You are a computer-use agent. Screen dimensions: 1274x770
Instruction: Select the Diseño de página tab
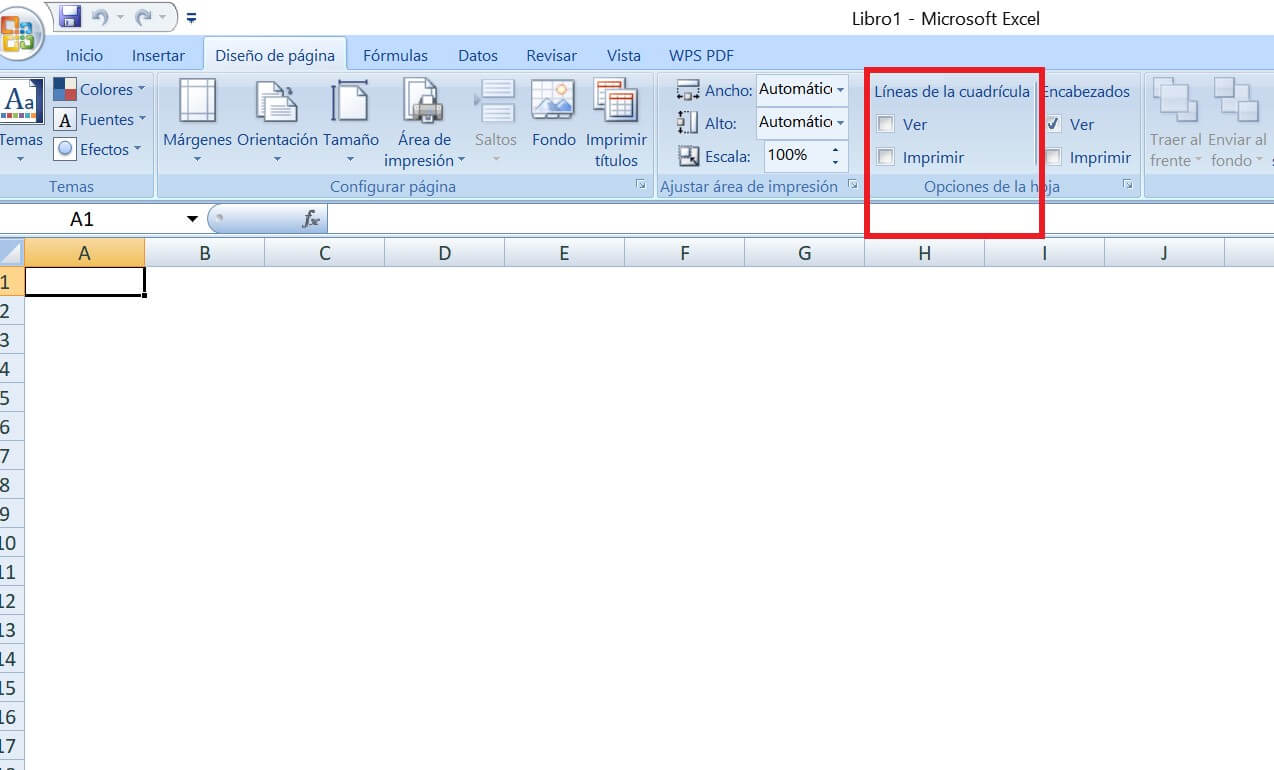[275, 56]
